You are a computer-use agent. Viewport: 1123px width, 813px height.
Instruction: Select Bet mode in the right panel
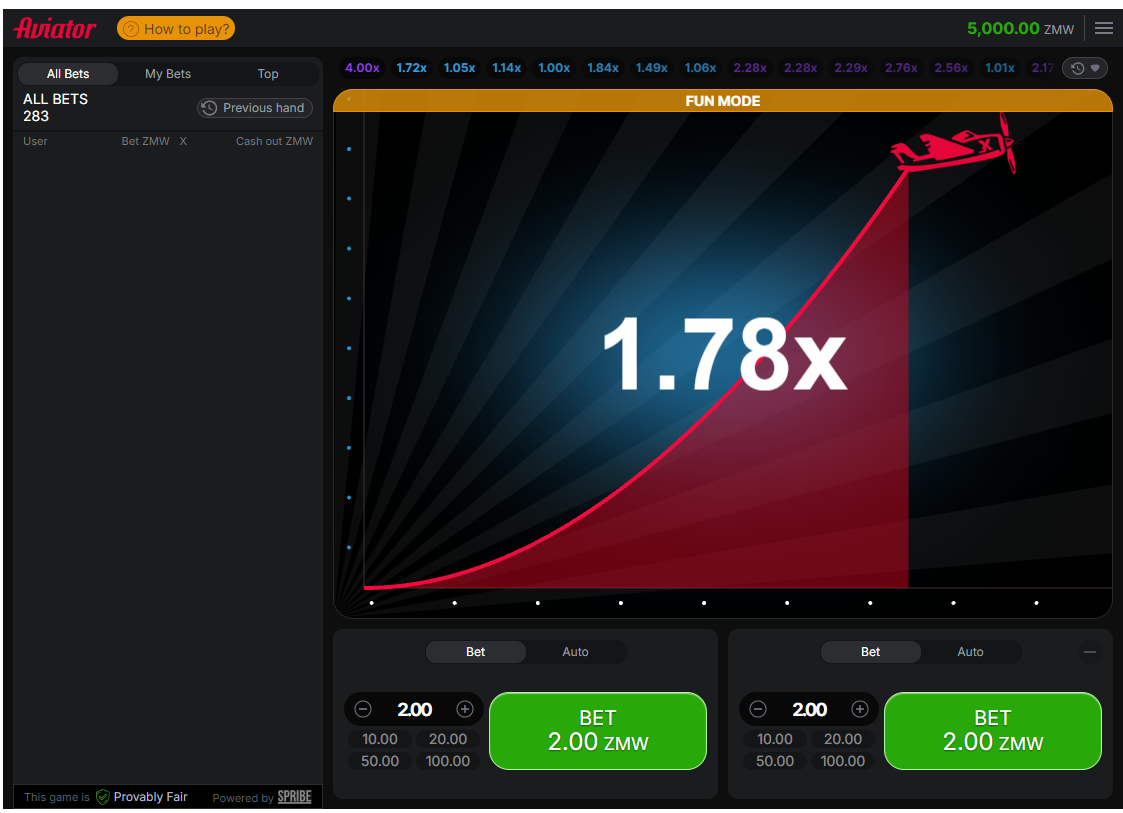pos(870,652)
